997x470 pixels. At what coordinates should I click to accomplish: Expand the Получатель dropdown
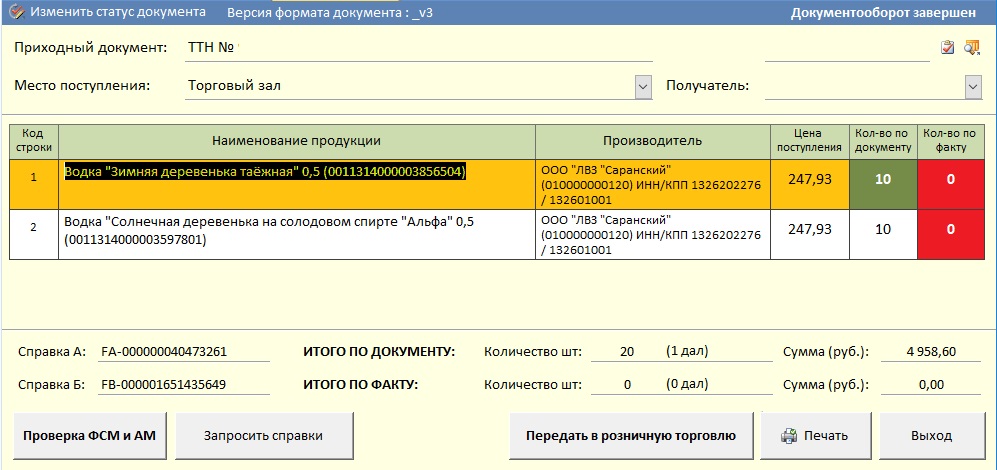tap(973, 87)
